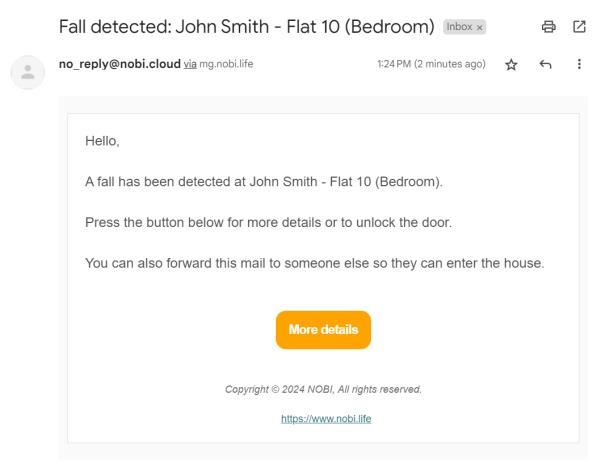Select the mg.nobi.life mailing domain text
This screenshot has height=476, width=597.
coord(226,64)
